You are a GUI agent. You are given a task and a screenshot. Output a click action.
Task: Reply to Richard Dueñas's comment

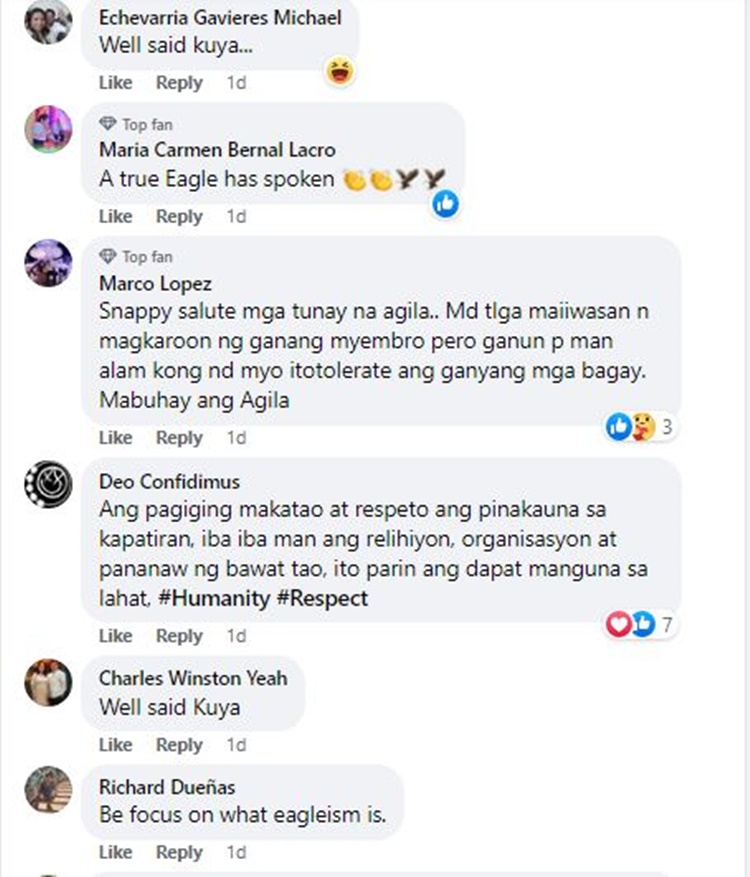point(179,852)
